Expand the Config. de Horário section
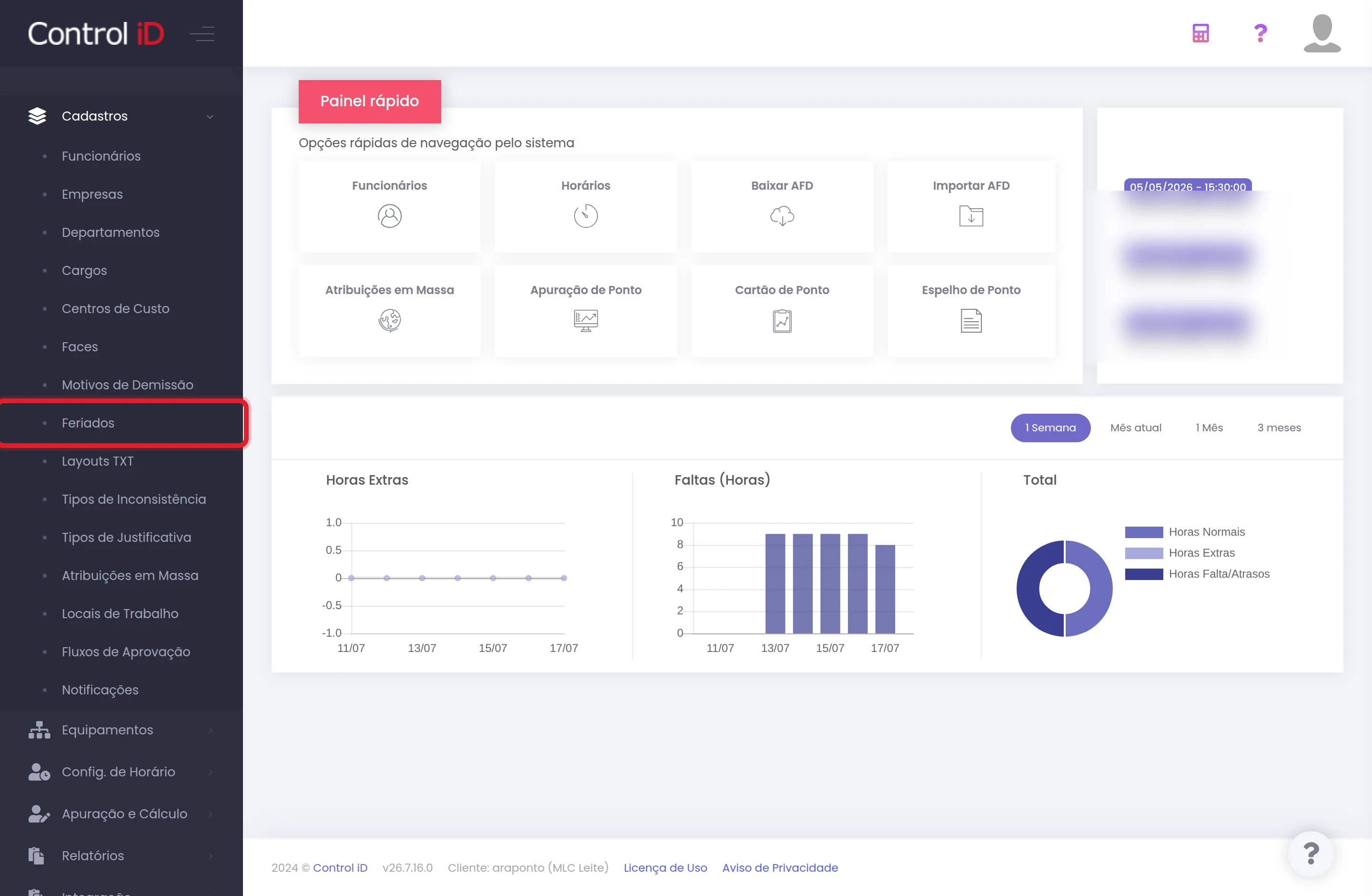This screenshot has width=1372, height=896. (121, 772)
